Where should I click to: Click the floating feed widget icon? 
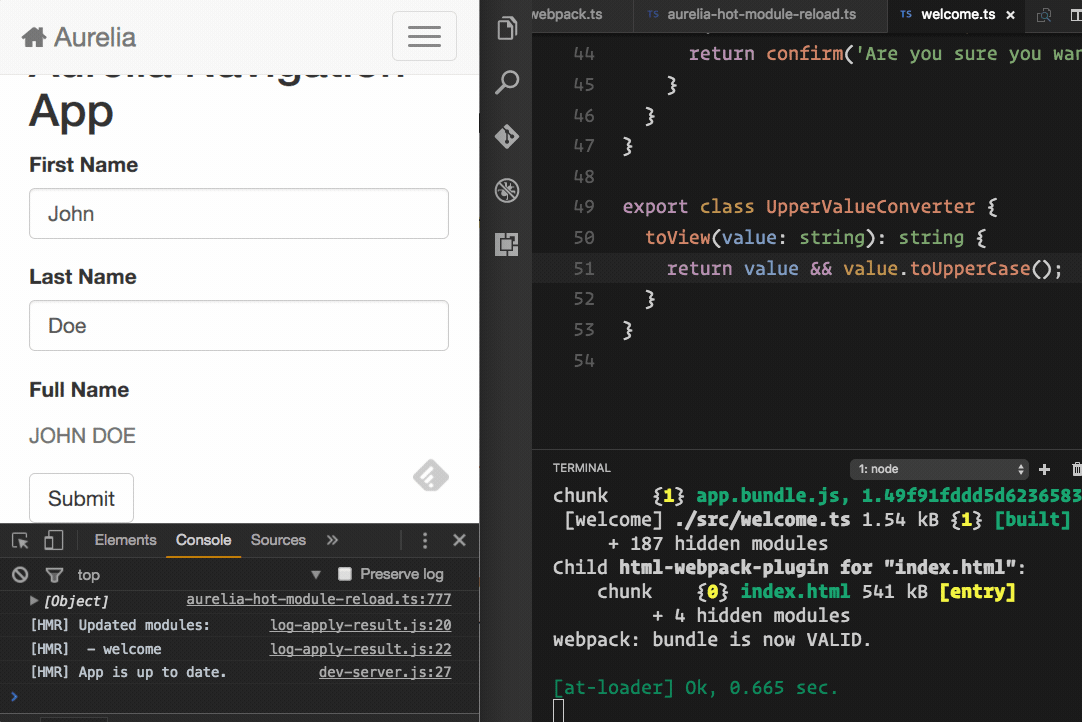click(x=431, y=476)
